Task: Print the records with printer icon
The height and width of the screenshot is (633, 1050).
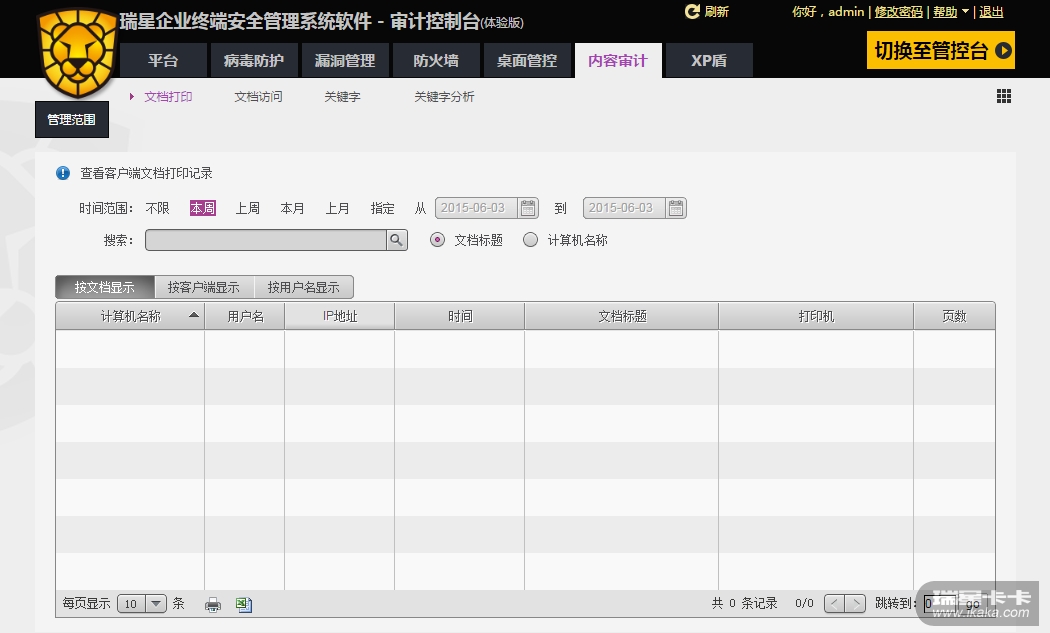Action: (212, 604)
